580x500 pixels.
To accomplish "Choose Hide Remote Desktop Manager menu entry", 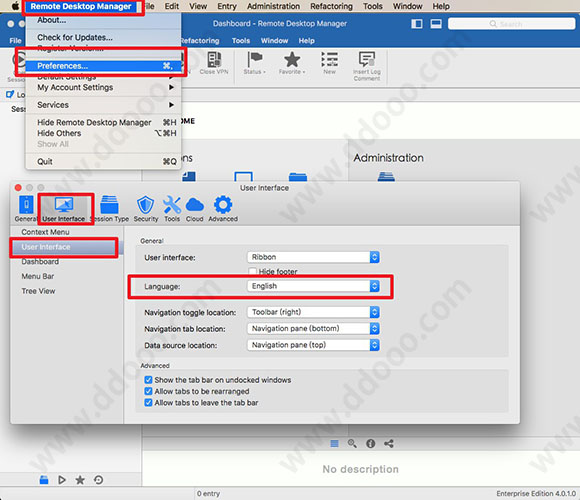I will pos(103,122).
